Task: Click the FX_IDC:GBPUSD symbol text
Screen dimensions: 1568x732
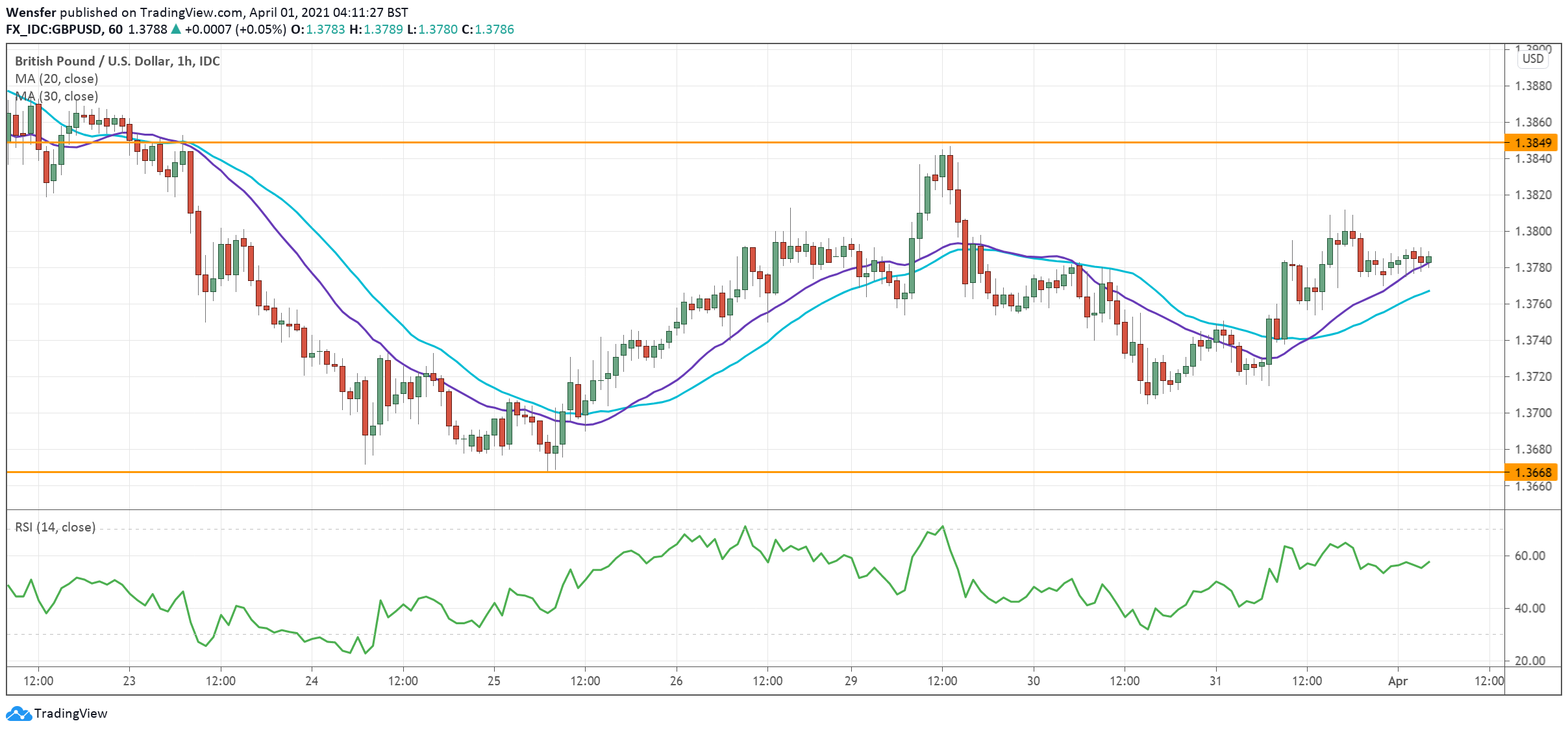Action: pos(54,30)
